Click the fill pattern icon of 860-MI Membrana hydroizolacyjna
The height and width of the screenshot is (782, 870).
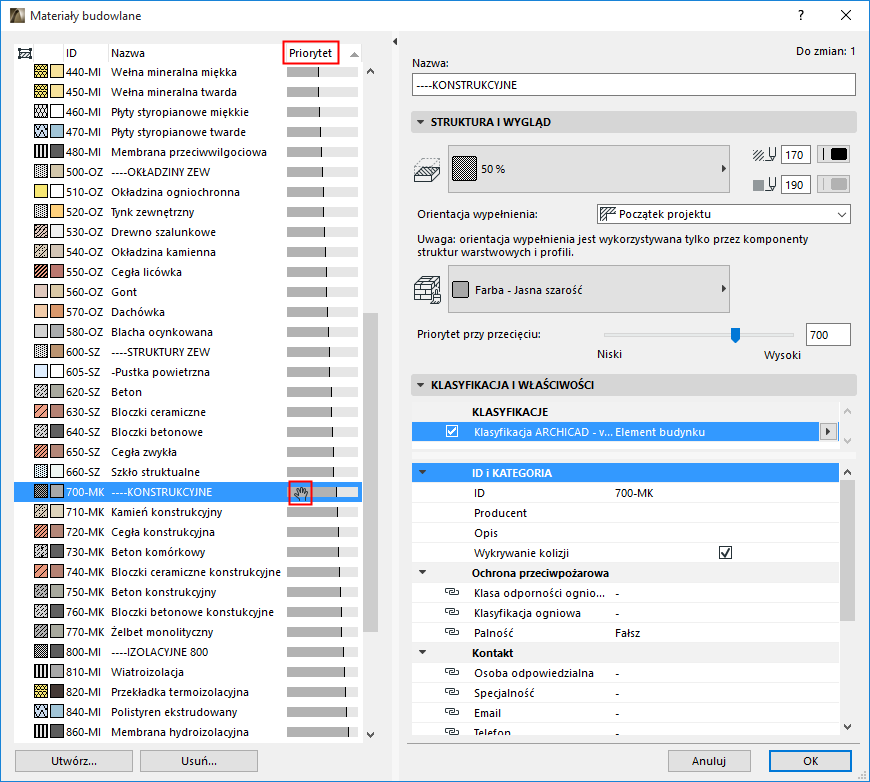[41, 731]
